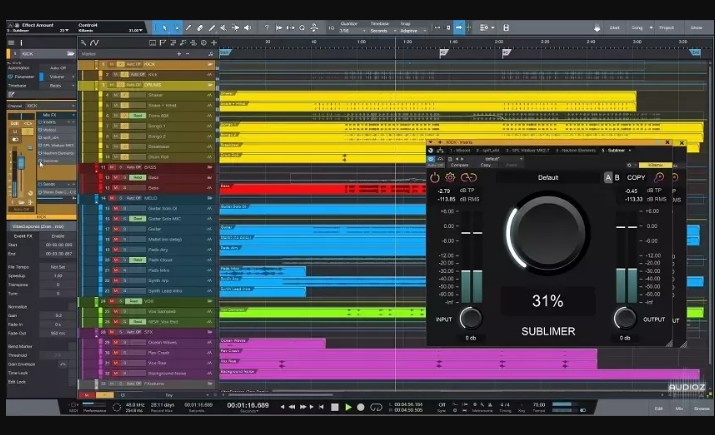Viewport: 715px width, 435px height.
Task: Select the Eraser tool
Action: pos(200,28)
